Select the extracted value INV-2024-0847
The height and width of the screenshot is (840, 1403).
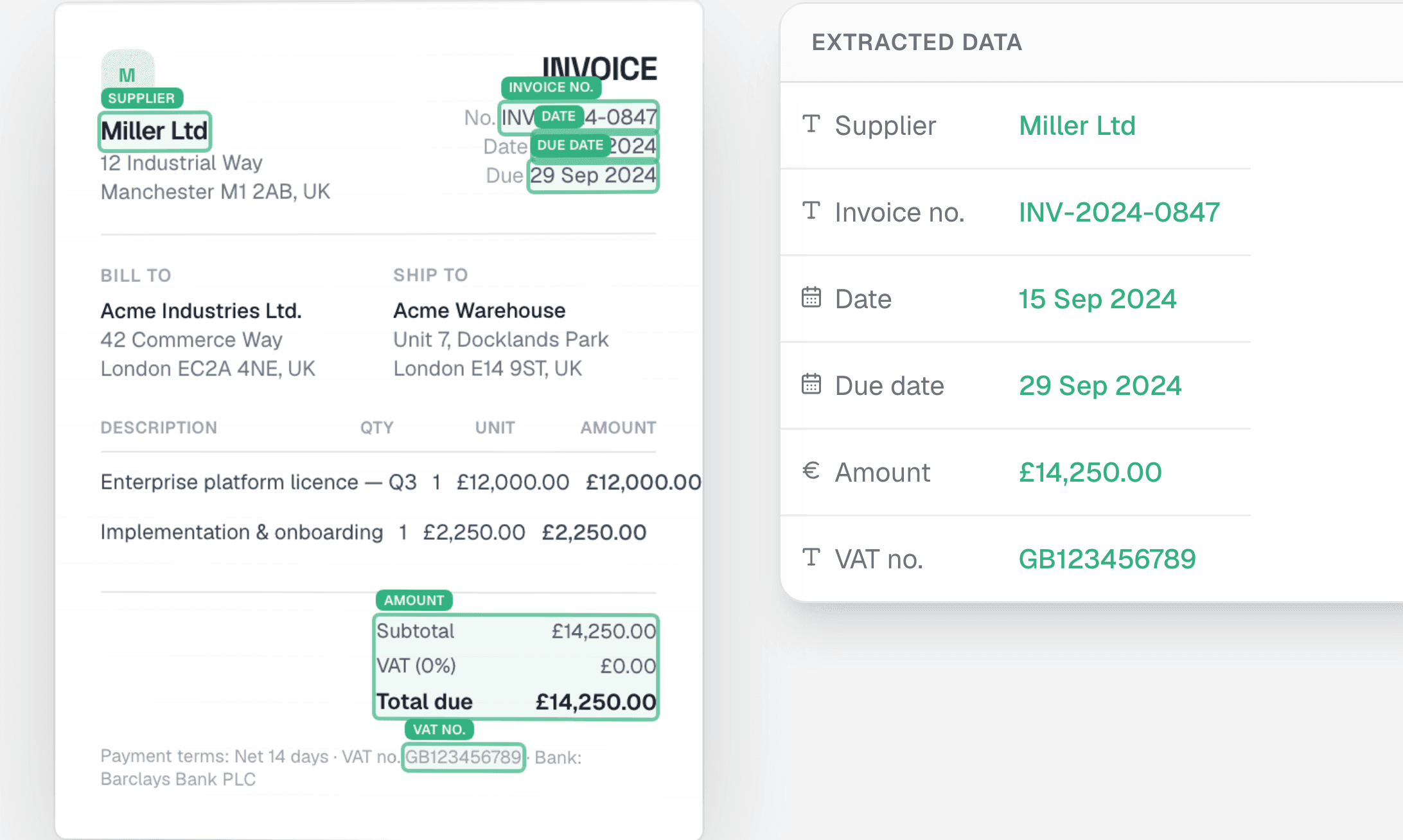tap(1119, 212)
